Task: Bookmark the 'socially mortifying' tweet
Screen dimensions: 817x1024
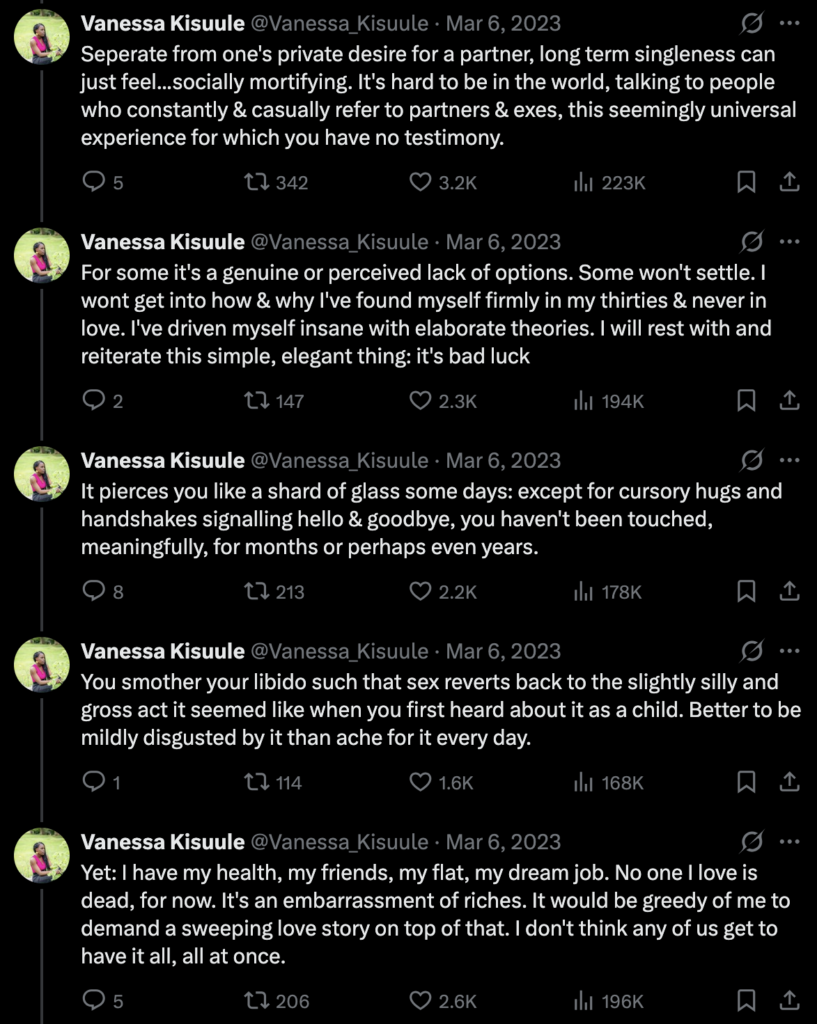Action: [746, 182]
